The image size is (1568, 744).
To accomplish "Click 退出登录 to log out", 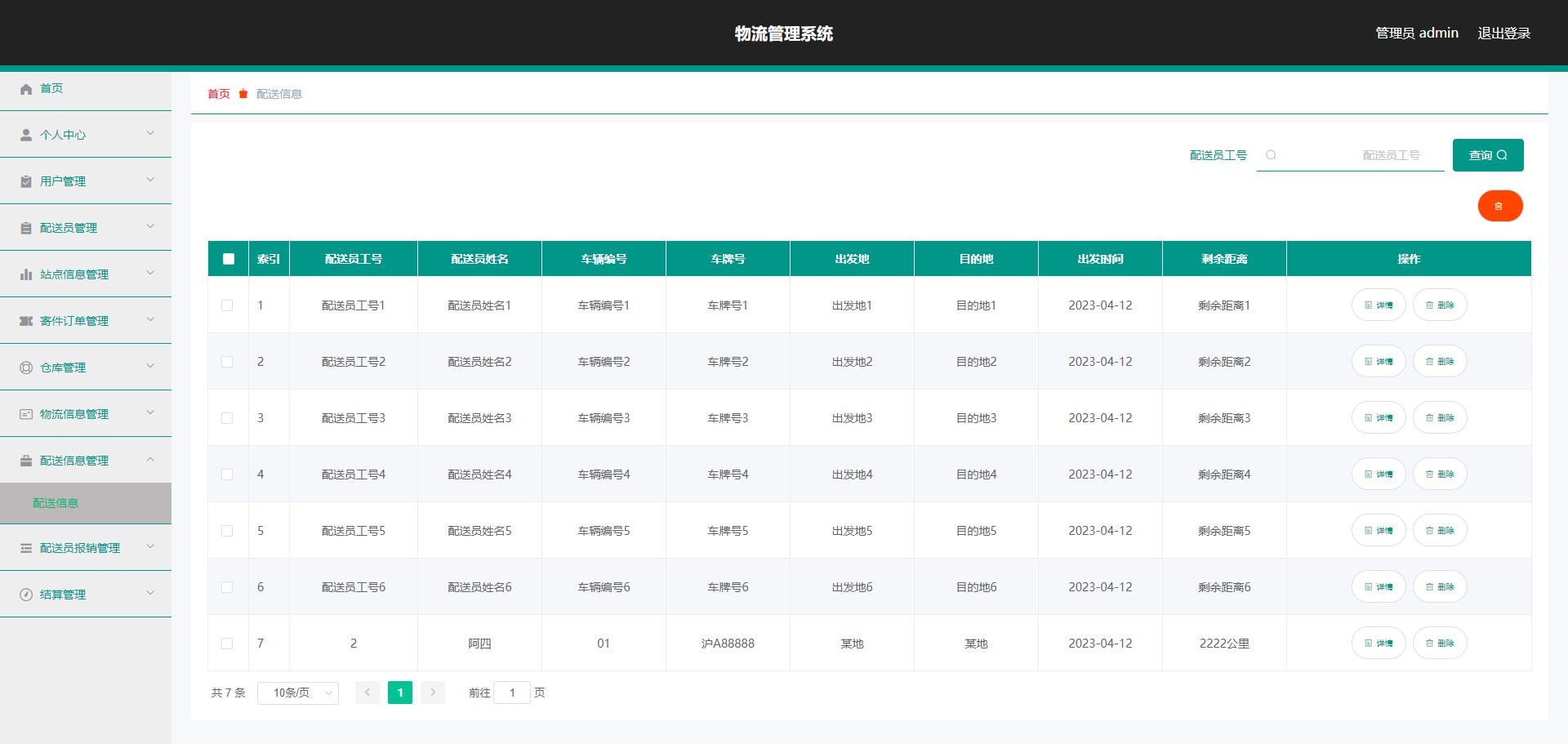I will (x=1503, y=33).
